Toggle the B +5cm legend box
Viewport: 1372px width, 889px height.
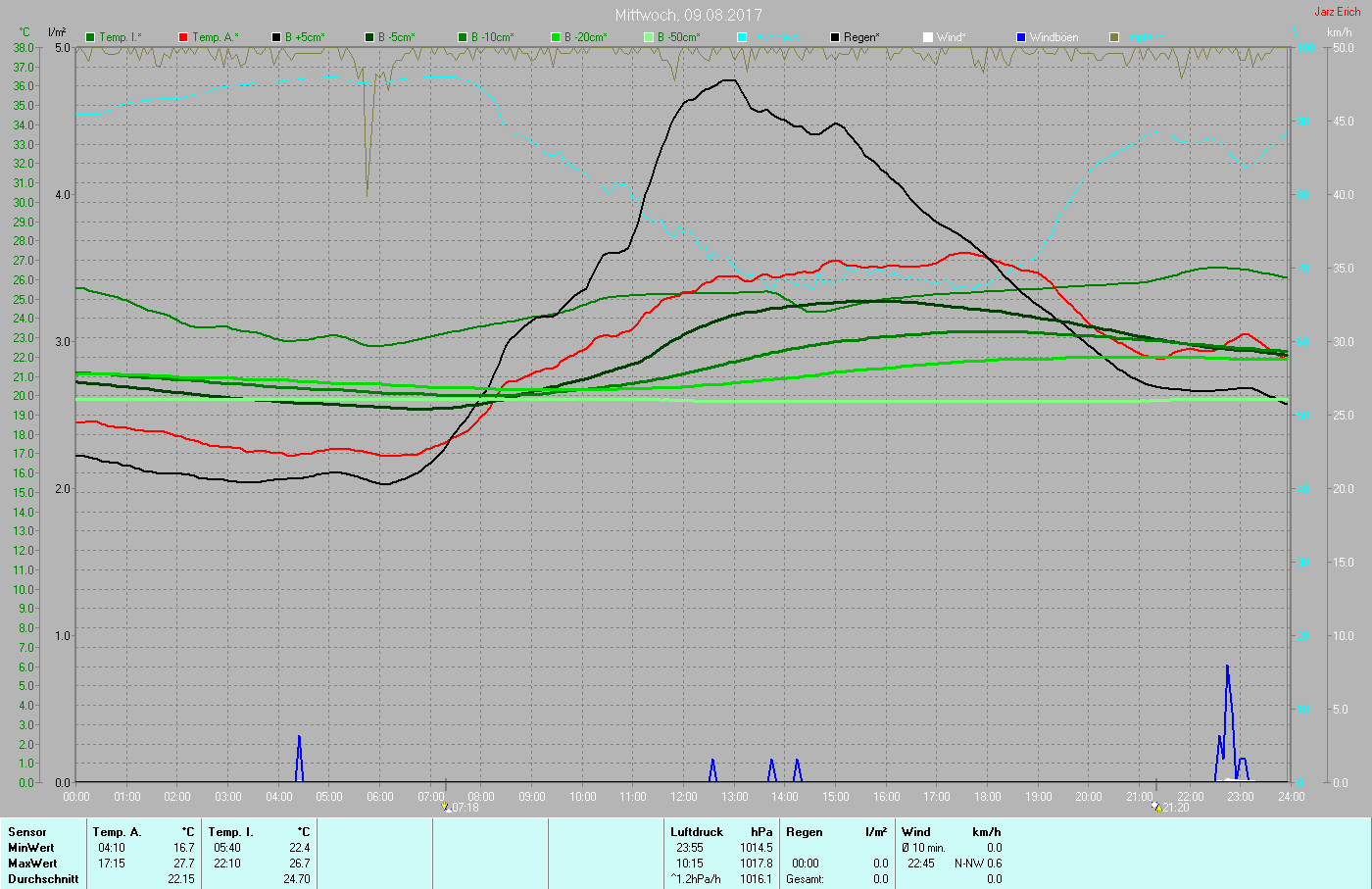[x=276, y=37]
